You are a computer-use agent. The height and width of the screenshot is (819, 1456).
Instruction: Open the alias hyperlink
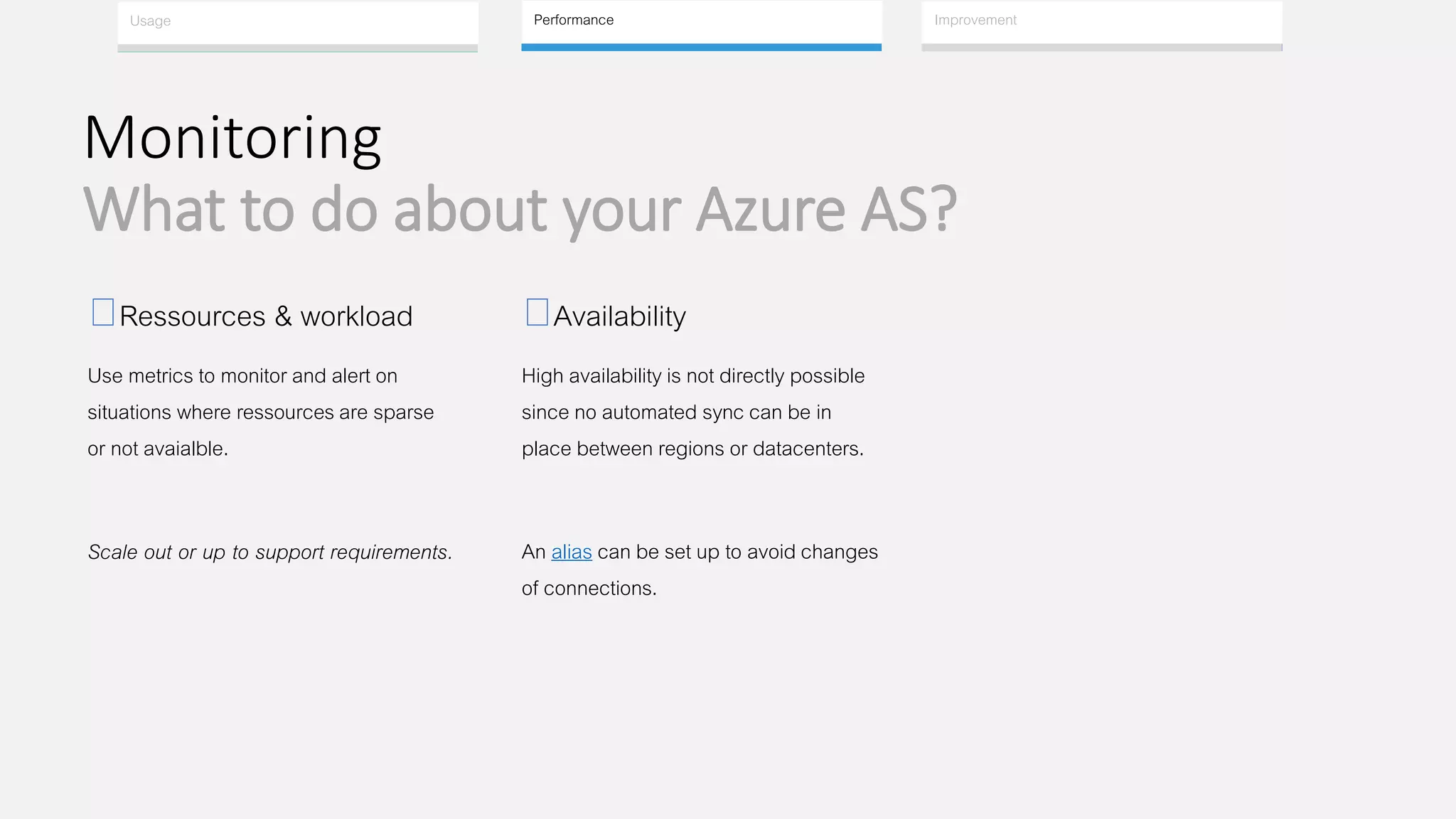pyautogui.click(x=572, y=552)
